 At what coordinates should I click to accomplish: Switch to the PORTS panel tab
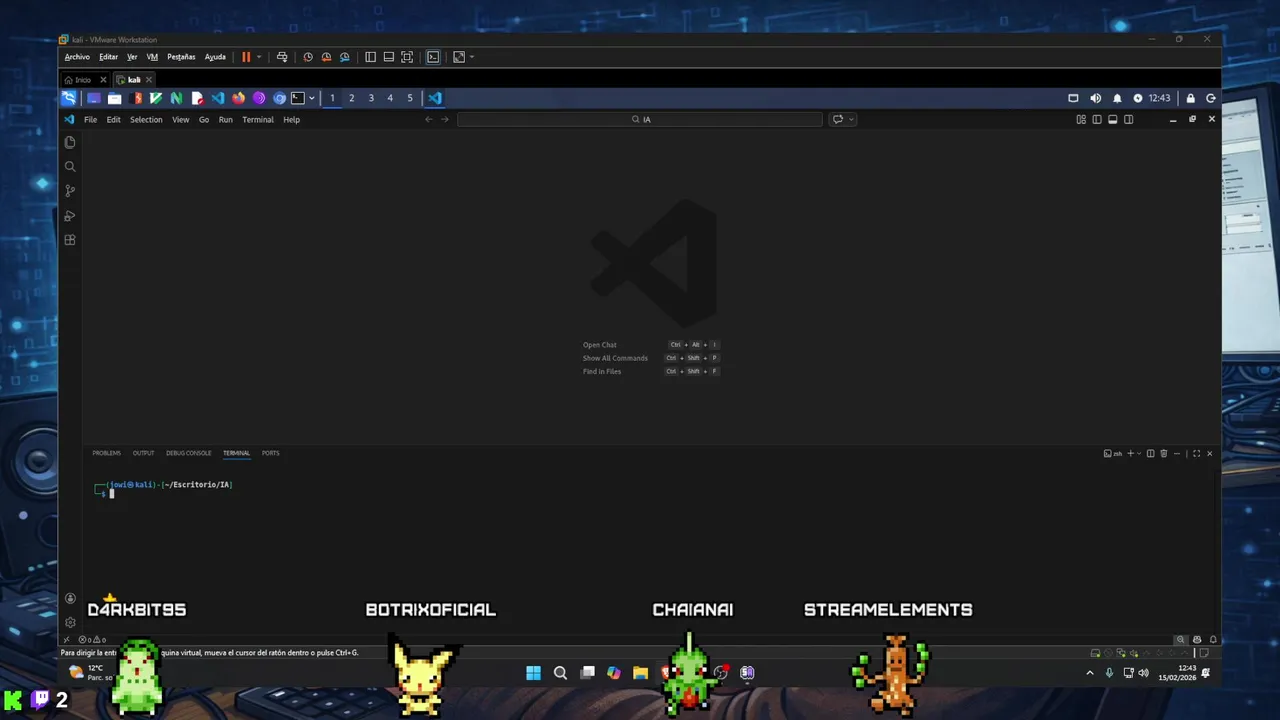click(x=271, y=453)
